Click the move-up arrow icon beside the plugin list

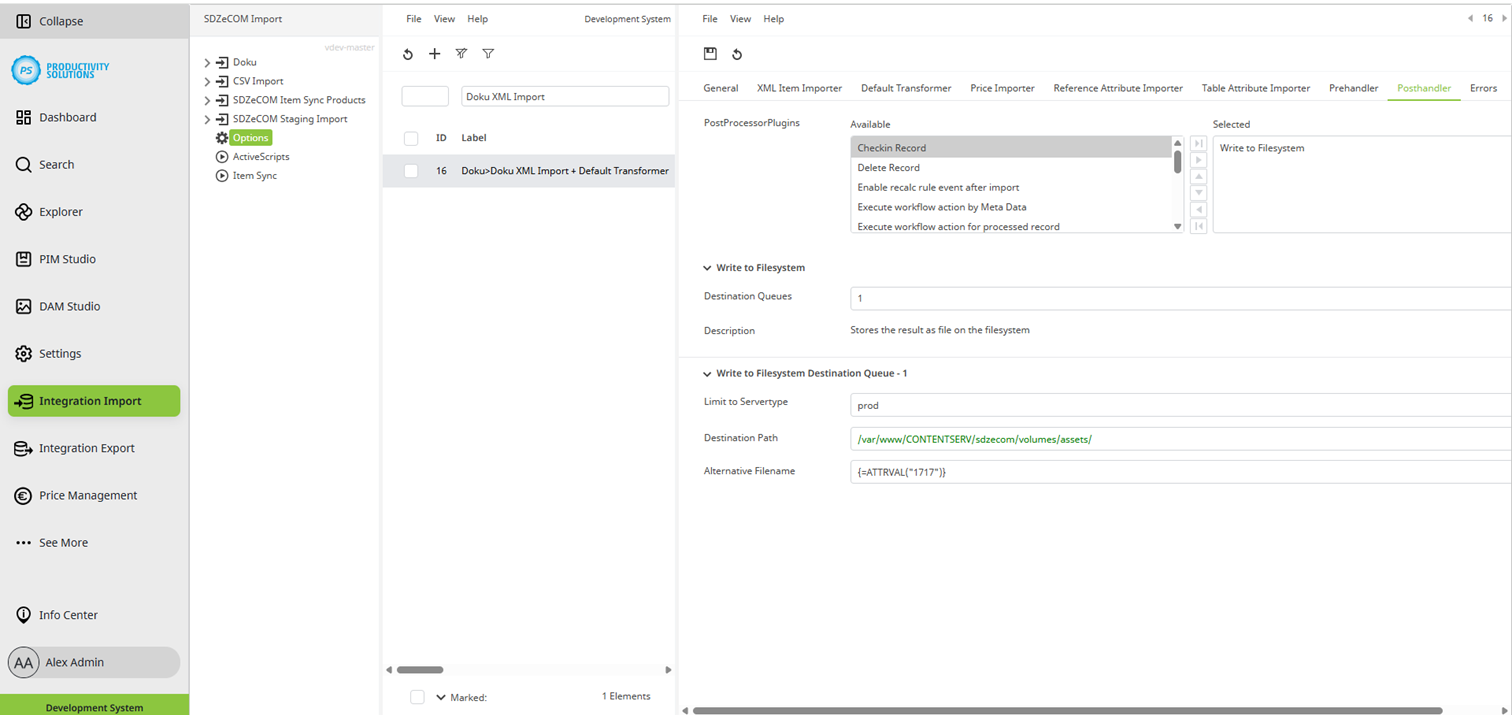point(1198,177)
